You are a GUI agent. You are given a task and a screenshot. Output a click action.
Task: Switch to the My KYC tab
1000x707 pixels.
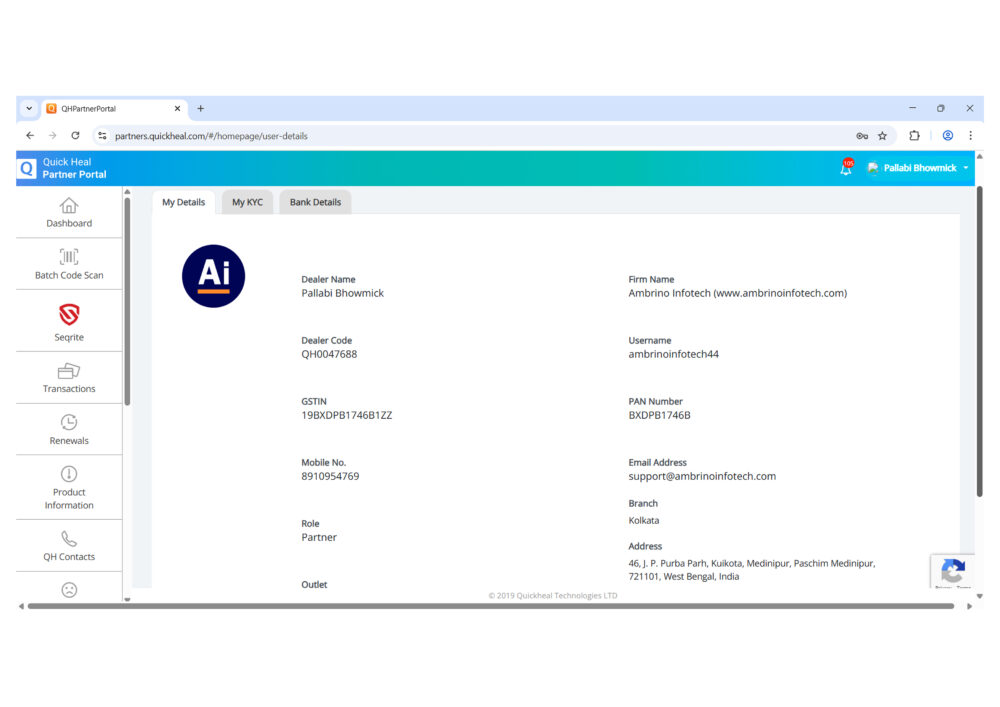[247, 202]
